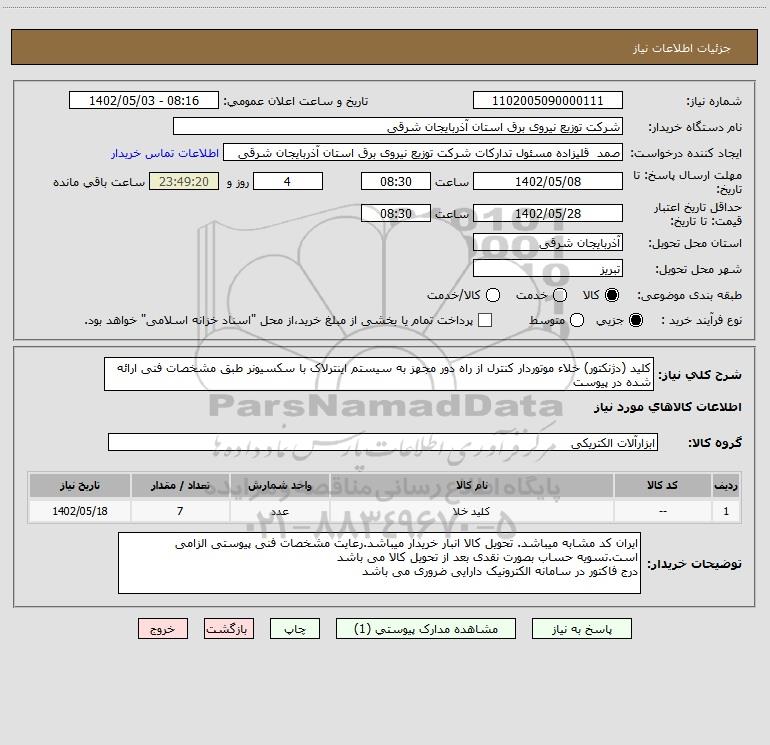The width and height of the screenshot is (770, 745).
Task: Select the کالا/خدمت radio button
Action: 493,295
